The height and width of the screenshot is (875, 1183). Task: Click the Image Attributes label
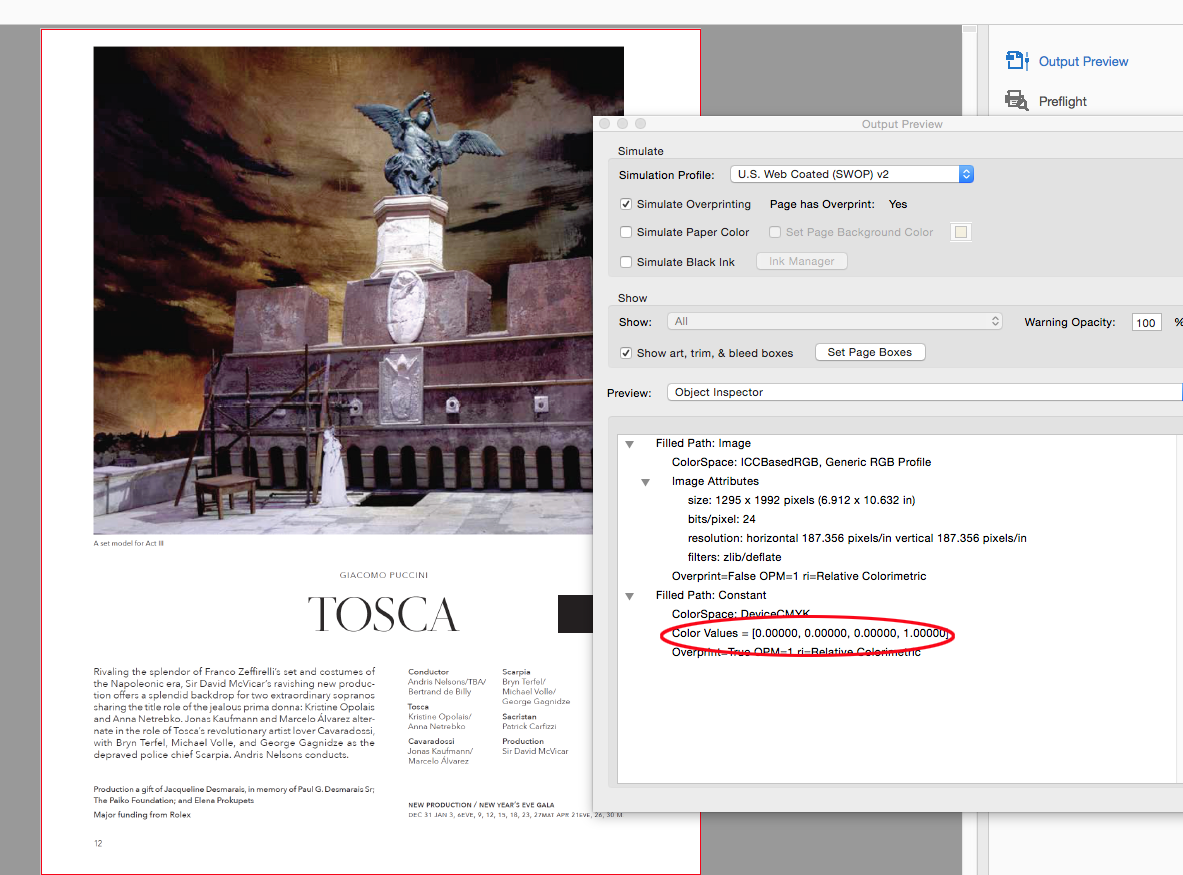click(715, 481)
